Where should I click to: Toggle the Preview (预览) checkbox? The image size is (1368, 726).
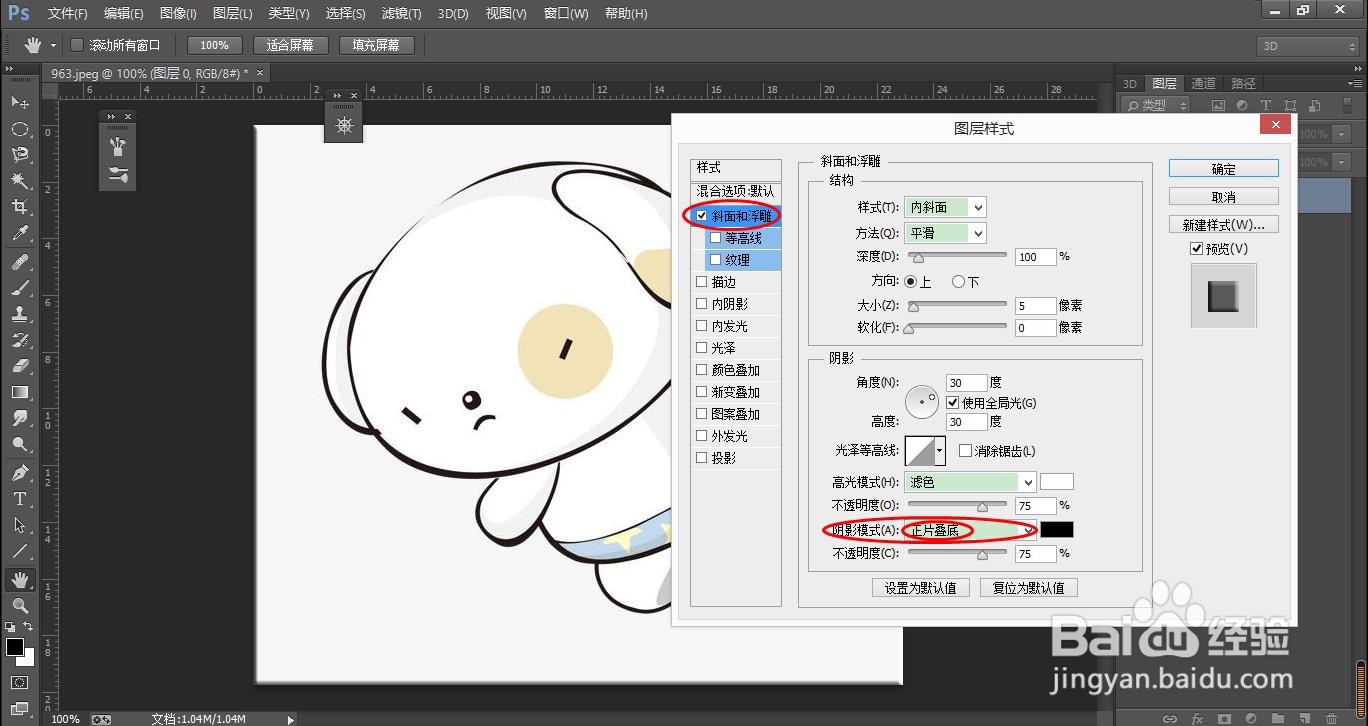coord(1196,248)
